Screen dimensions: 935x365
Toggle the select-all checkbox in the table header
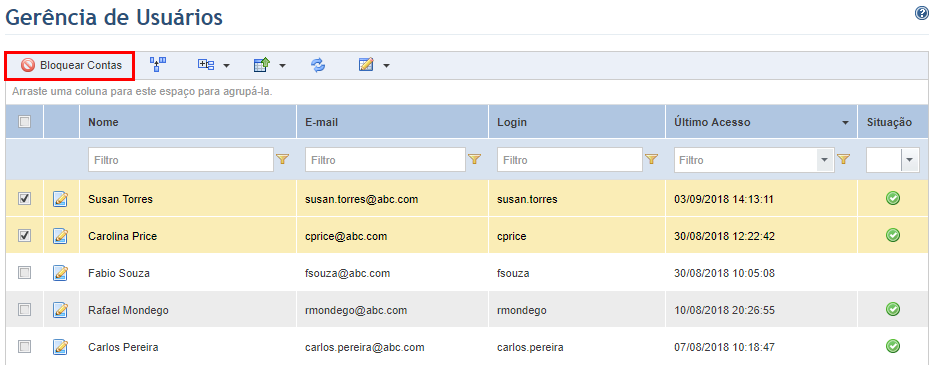click(24, 122)
